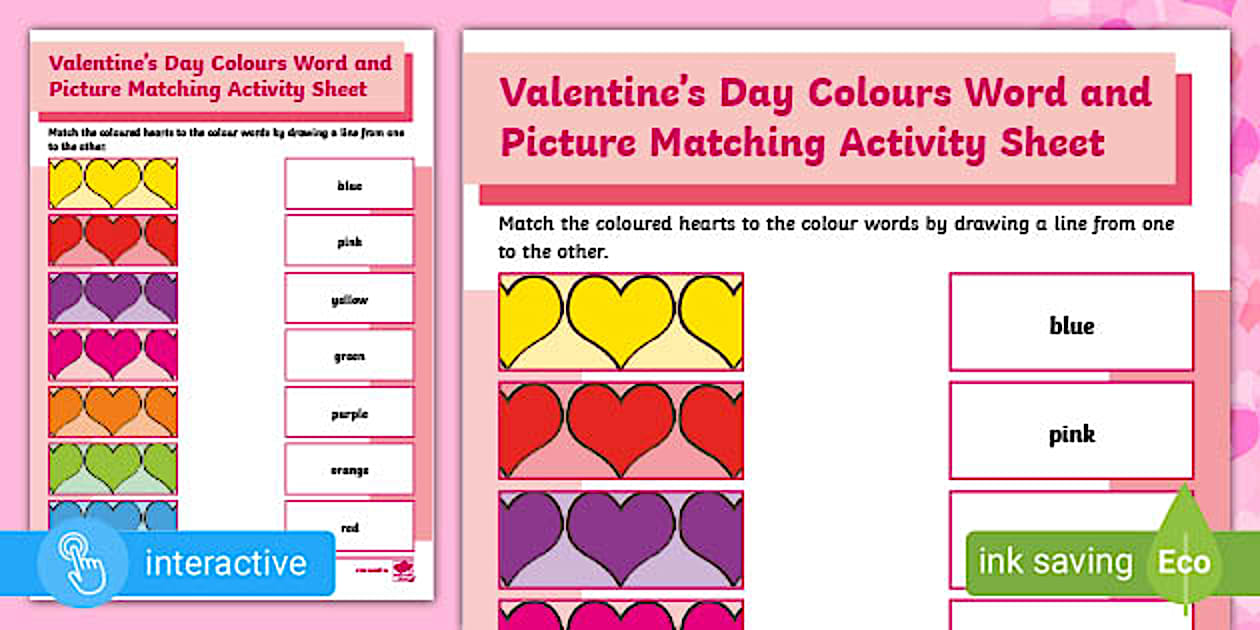Click the purple hearts strip on the small sheet

coord(113,298)
